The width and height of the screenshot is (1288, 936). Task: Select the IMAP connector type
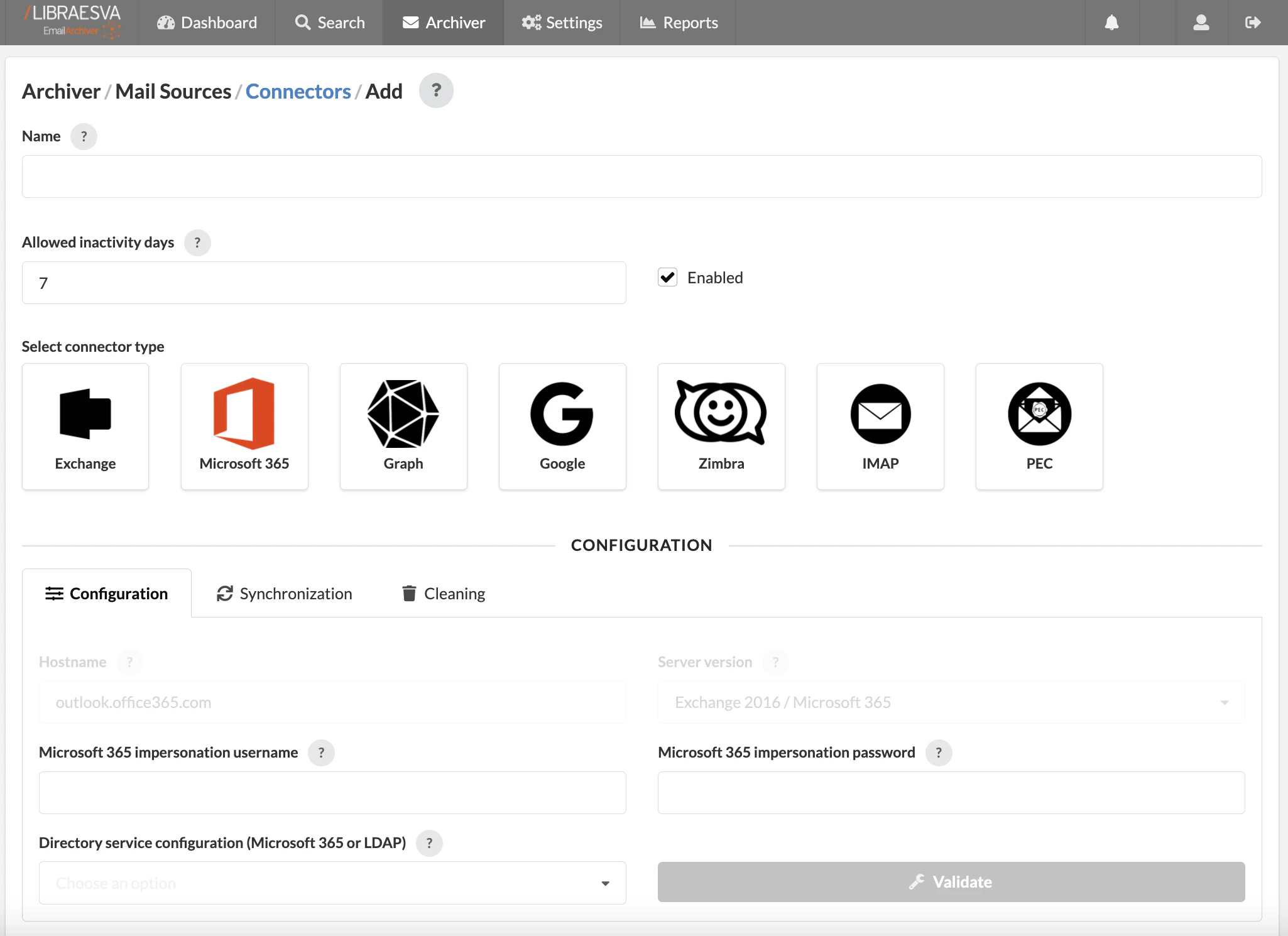pyautogui.click(x=880, y=426)
